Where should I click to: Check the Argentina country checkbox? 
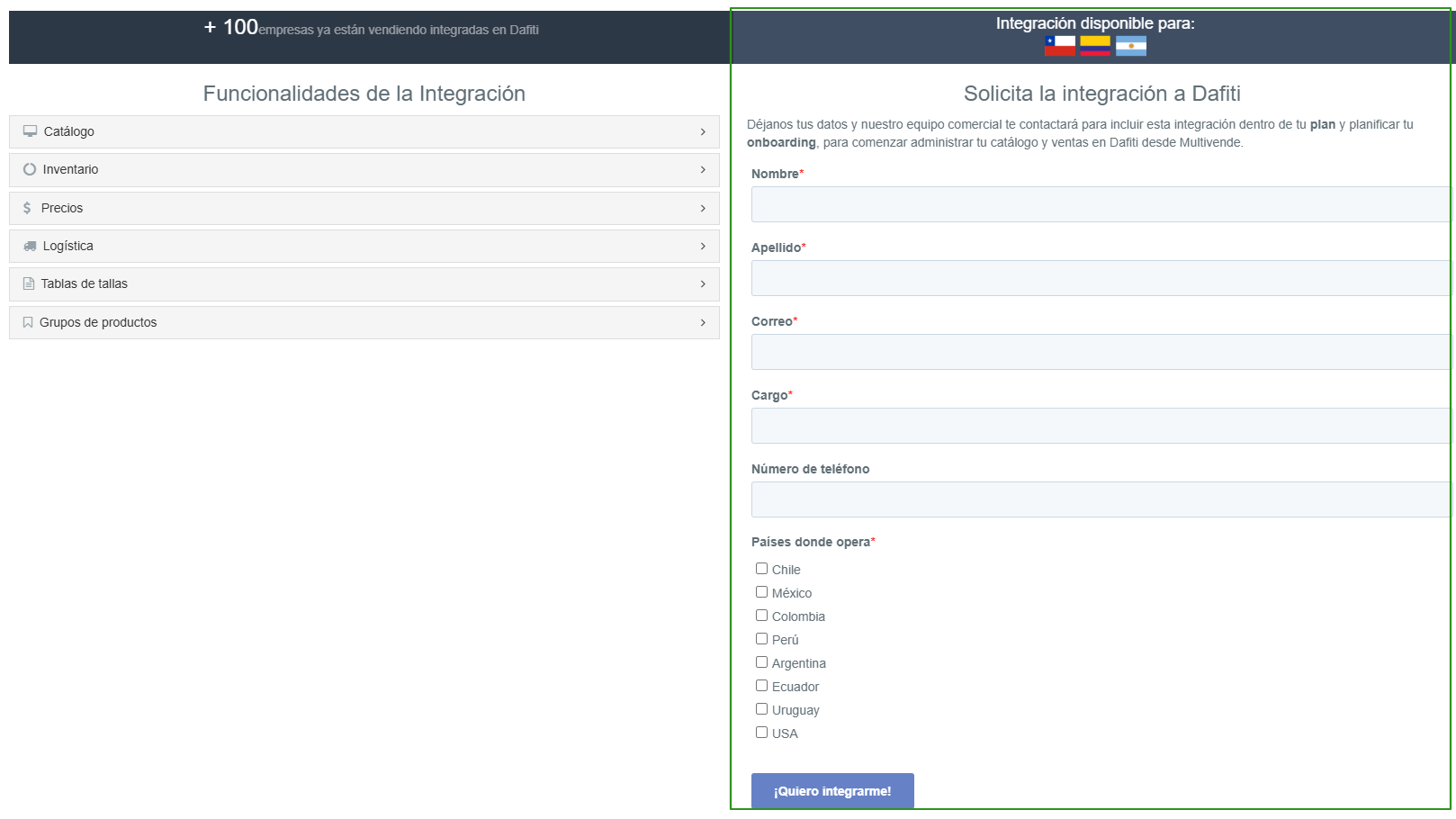point(761,662)
